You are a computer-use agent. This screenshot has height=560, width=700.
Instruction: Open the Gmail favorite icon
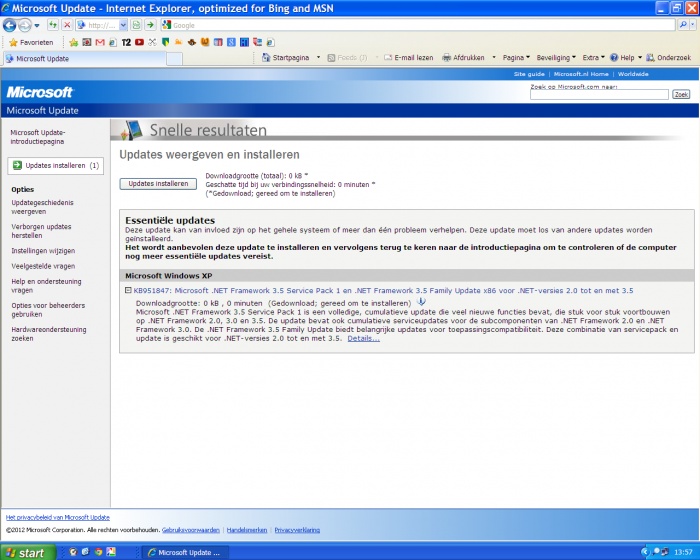(100, 42)
